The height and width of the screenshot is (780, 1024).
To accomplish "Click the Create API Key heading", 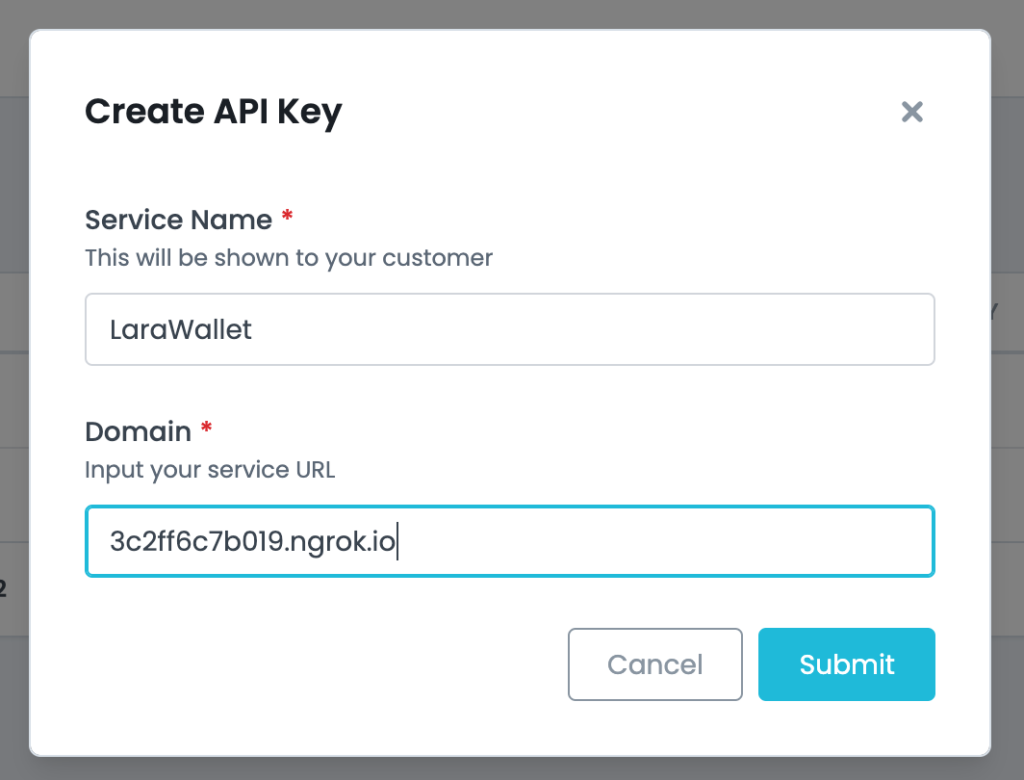I will pos(213,111).
